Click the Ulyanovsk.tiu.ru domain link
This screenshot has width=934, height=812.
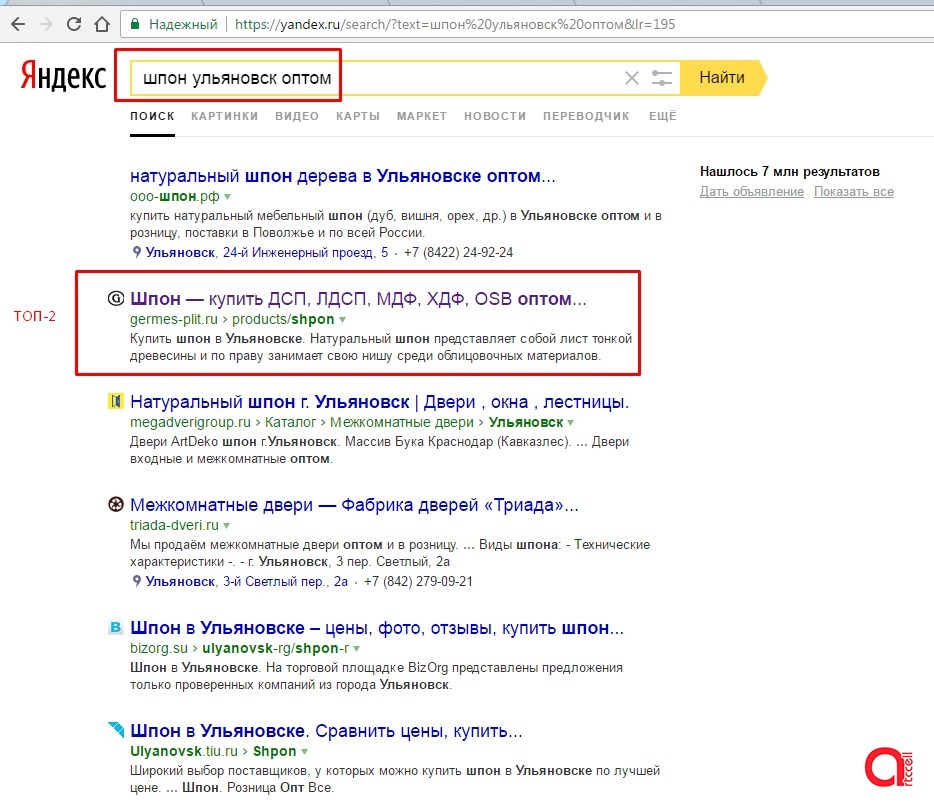coord(183,751)
